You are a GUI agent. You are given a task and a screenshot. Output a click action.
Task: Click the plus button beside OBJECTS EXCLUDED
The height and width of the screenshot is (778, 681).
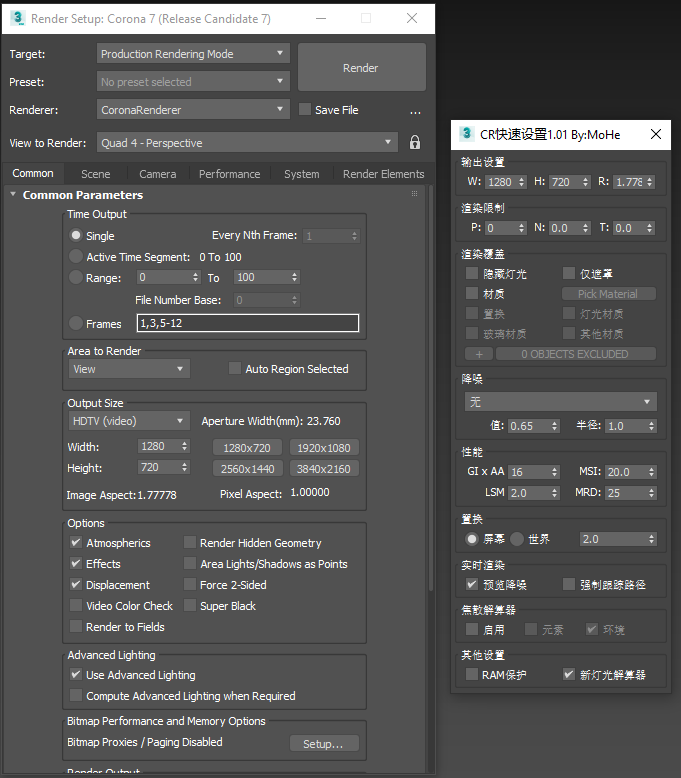[478, 354]
